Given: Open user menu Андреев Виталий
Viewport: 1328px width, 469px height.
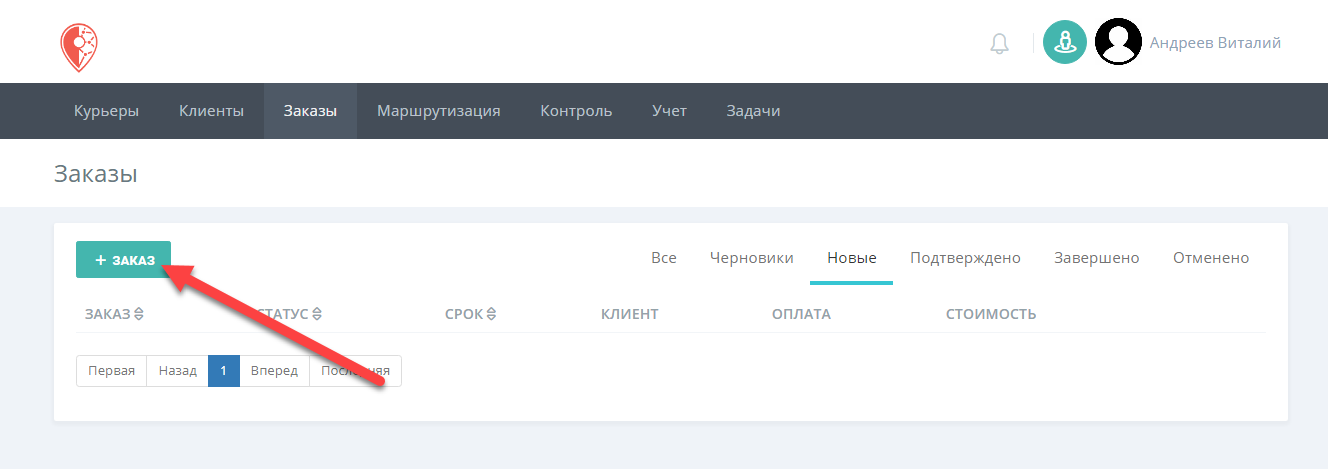Looking at the screenshot, I should click(x=1215, y=43).
